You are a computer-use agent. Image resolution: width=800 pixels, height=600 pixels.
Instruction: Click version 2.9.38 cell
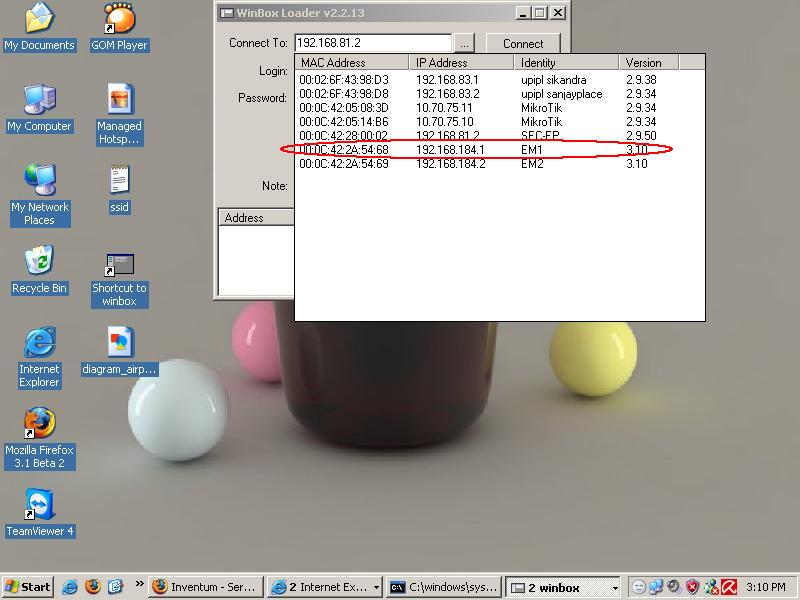(x=641, y=80)
